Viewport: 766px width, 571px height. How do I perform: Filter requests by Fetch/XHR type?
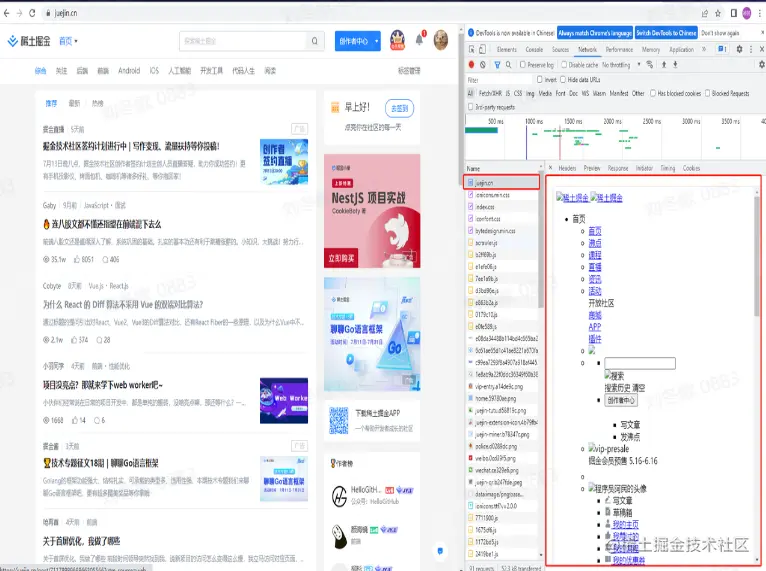(x=490, y=93)
